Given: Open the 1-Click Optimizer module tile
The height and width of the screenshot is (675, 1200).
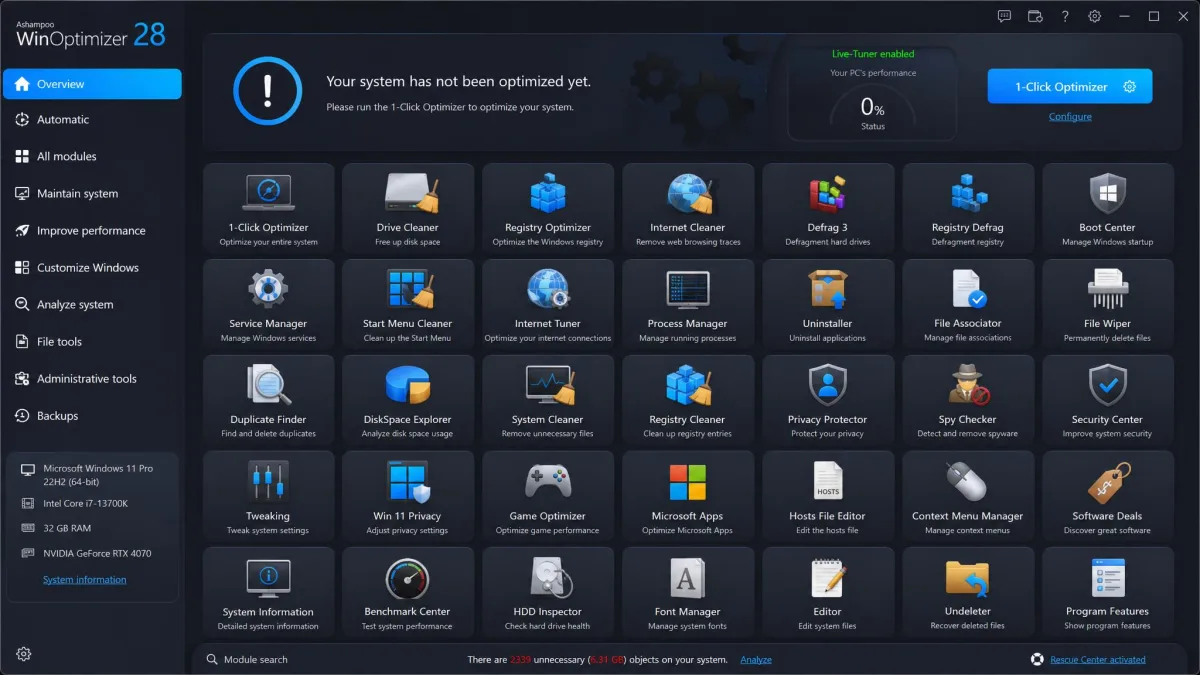Looking at the screenshot, I should (268, 209).
